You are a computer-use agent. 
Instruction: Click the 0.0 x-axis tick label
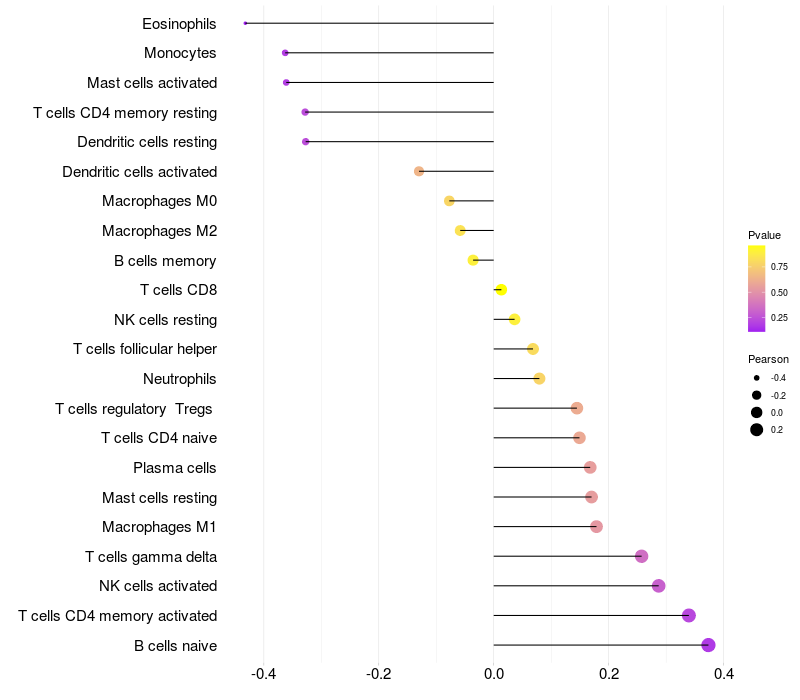494,674
